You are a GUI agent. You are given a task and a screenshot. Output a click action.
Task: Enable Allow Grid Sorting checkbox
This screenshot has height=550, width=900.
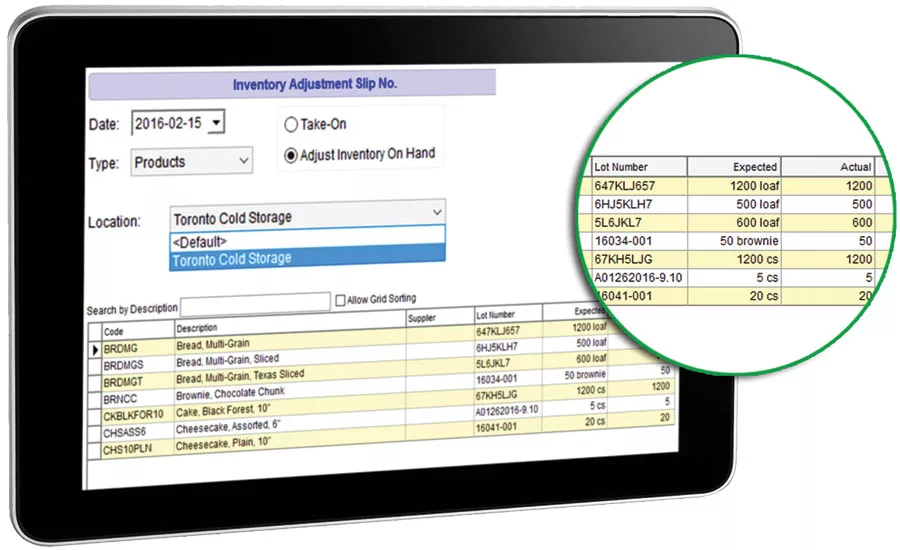[340, 300]
